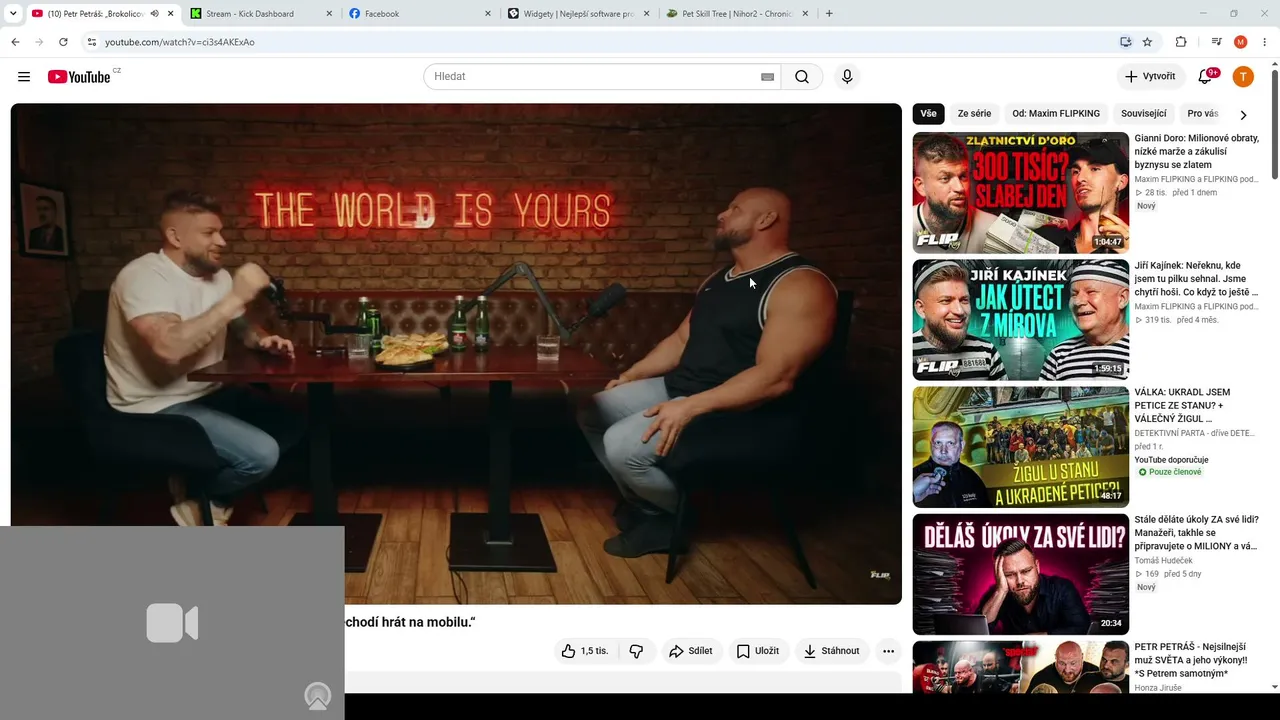Switch to the Stream - Kick Dashboard tab
Screen dimensions: 1280x720
[x=262, y=14]
